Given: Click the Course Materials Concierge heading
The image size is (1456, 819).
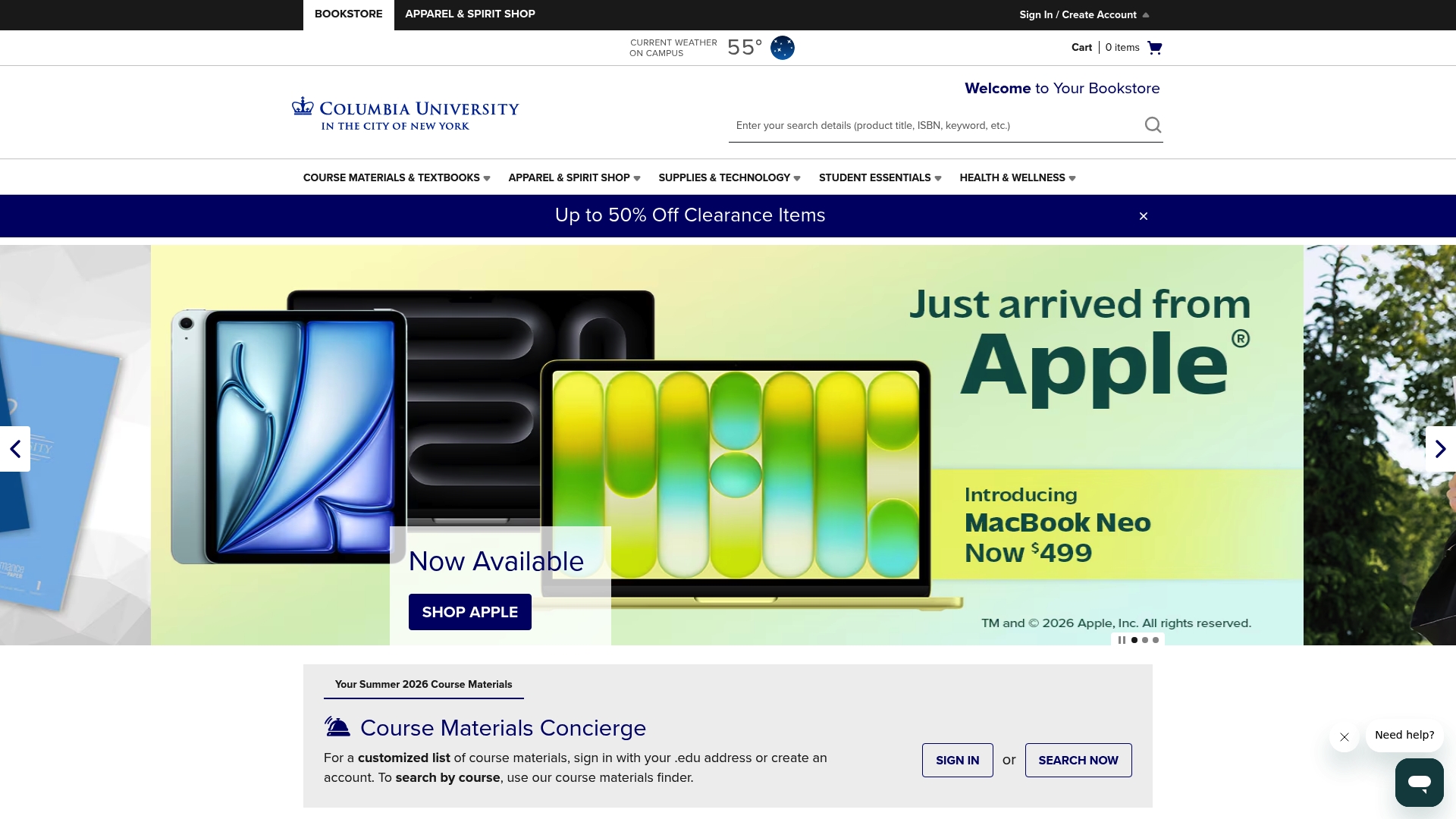Looking at the screenshot, I should pyautogui.click(x=503, y=728).
